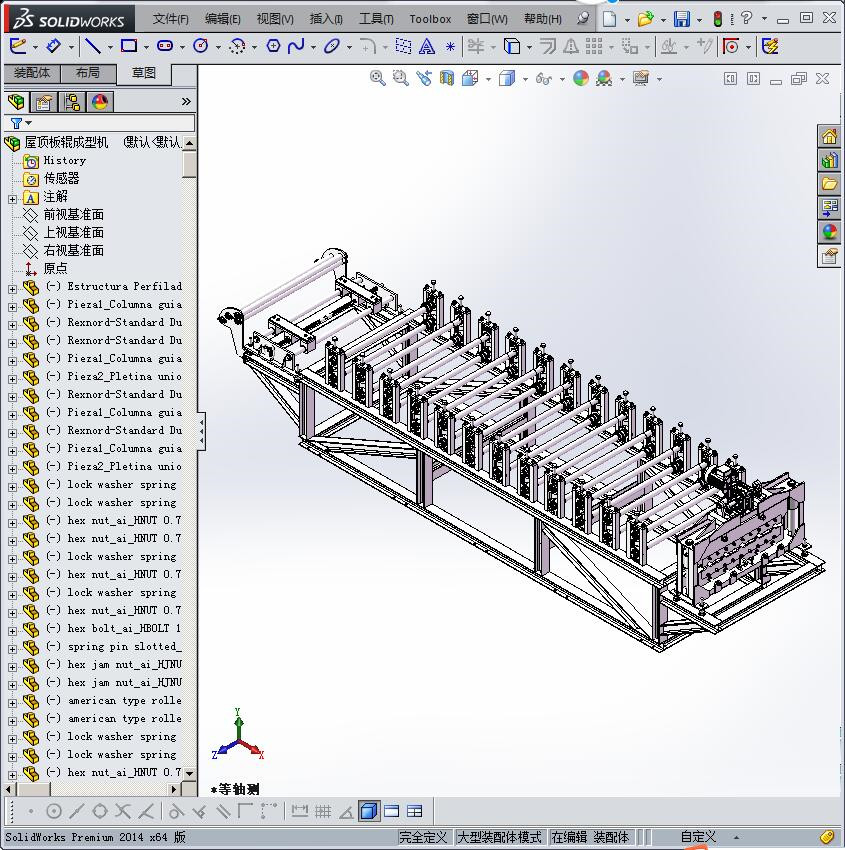The width and height of the screenshot is (845, 850).
Task: Click the Smart Dimension tool
Action: 53,46
